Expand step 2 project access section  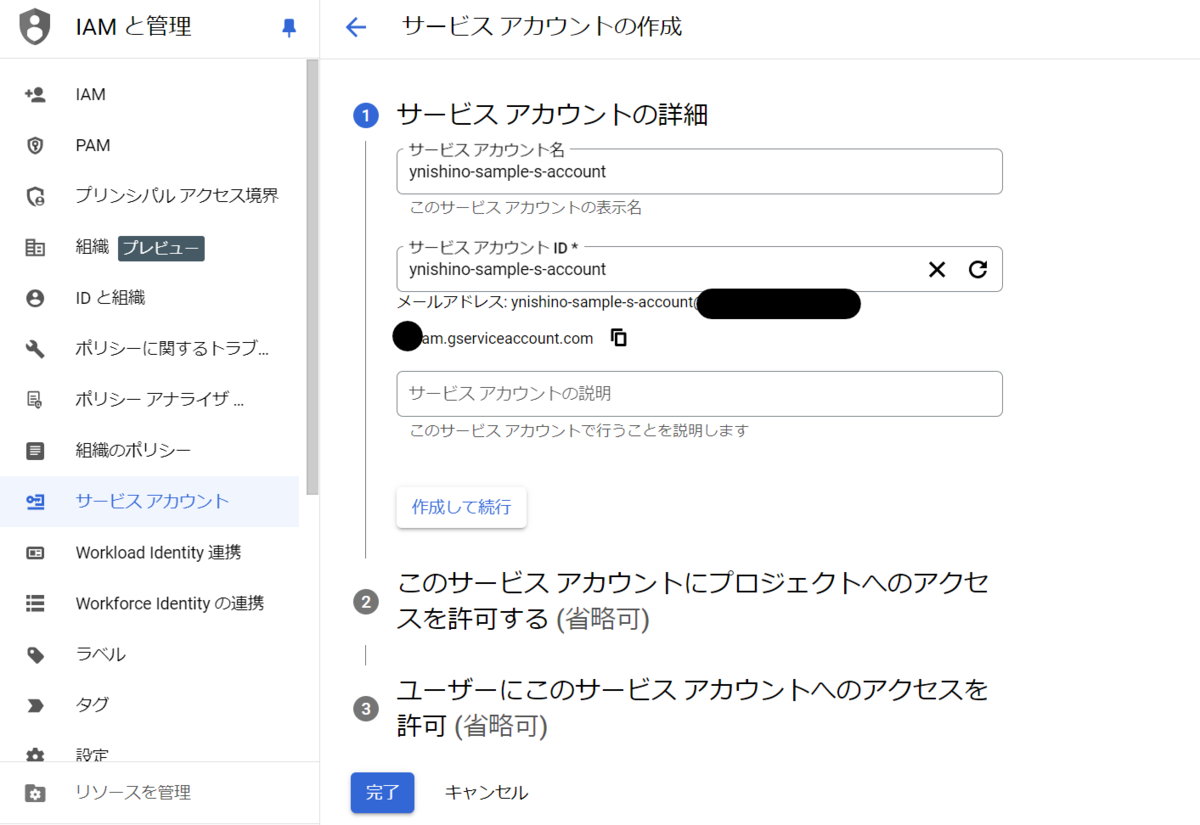coord(693,601)
